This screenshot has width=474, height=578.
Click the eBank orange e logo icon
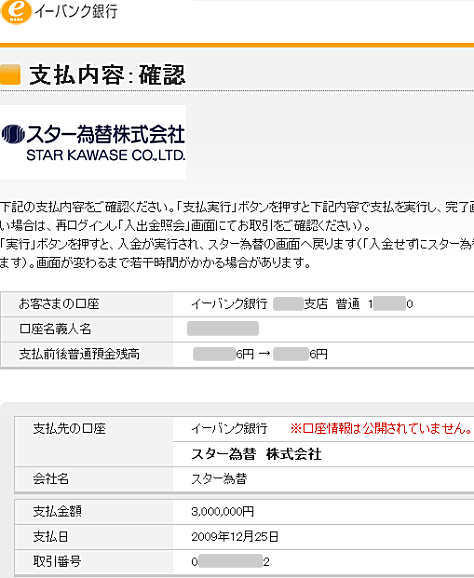(x=16, y=11)
